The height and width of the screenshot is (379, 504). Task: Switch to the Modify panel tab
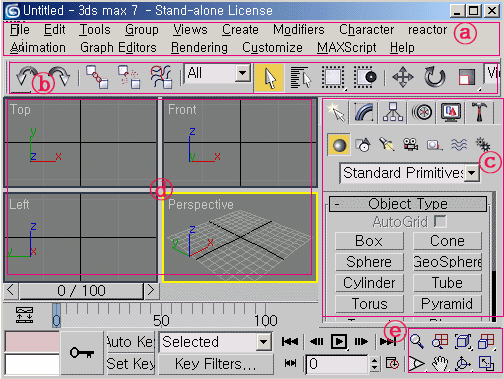(363, 112)
